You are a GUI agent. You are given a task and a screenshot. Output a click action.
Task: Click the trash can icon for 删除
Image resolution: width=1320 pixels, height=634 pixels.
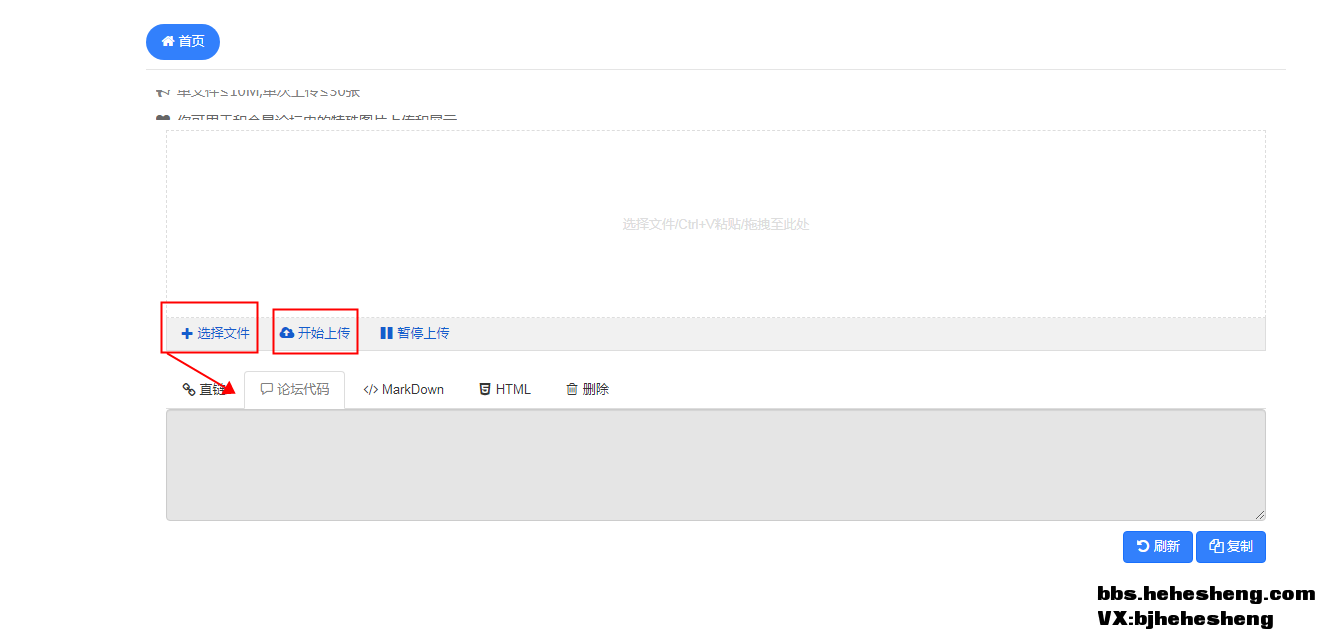point(572,389)
